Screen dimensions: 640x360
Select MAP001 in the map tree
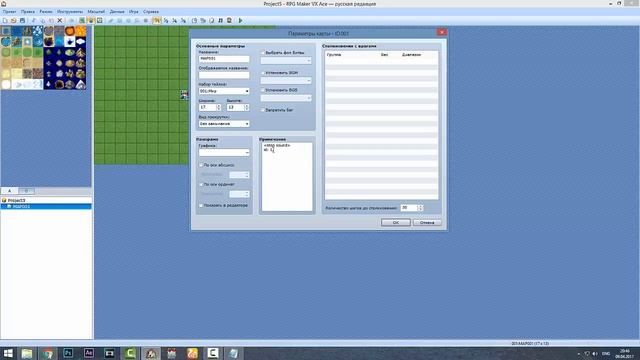[21, 207]
